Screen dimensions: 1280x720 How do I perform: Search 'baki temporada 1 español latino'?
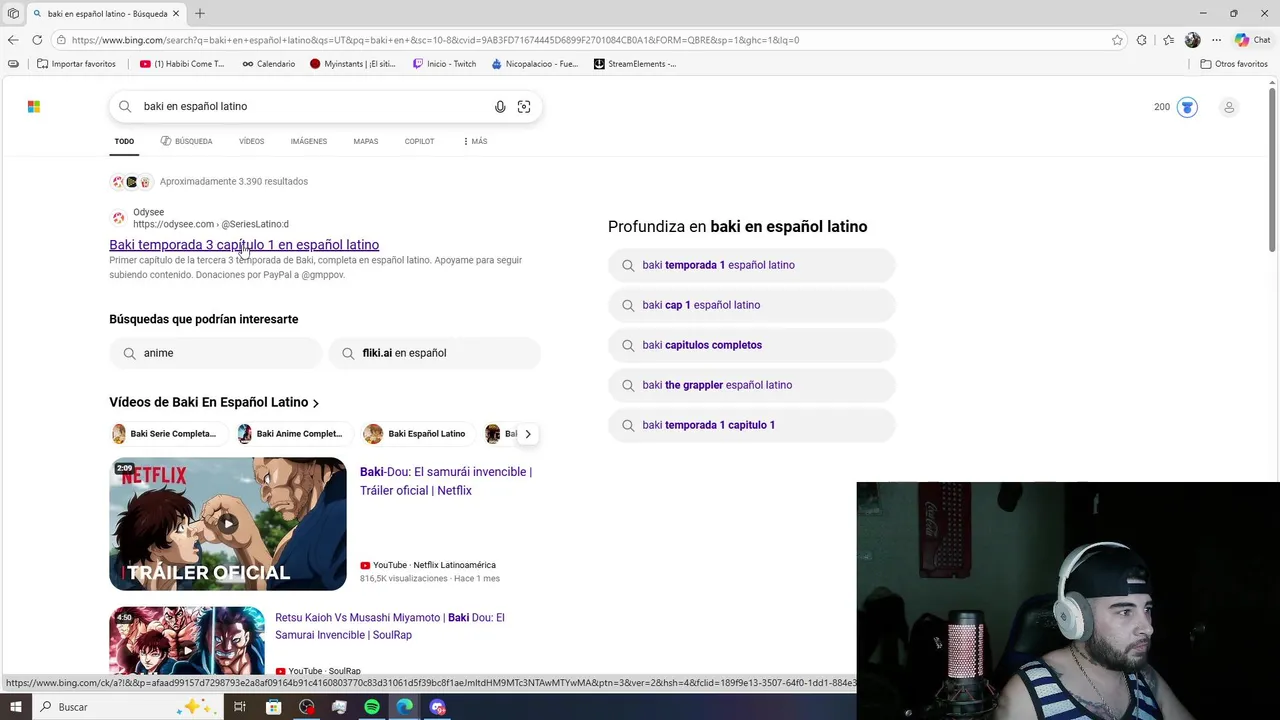coord(751,265)
